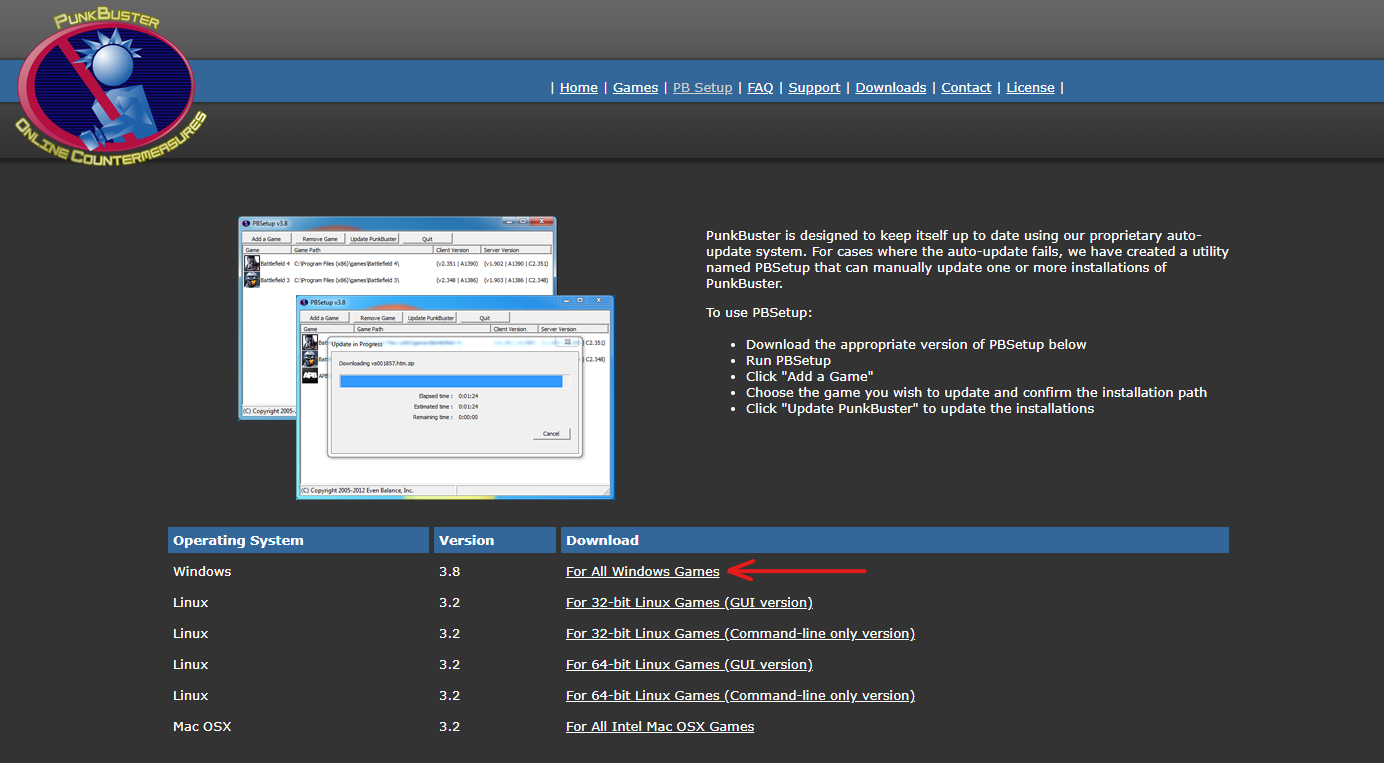The height and width of the screenshot is (763, 1384).
Task: Click the PBSetup application screenshot image
Action: pos(426,358)
